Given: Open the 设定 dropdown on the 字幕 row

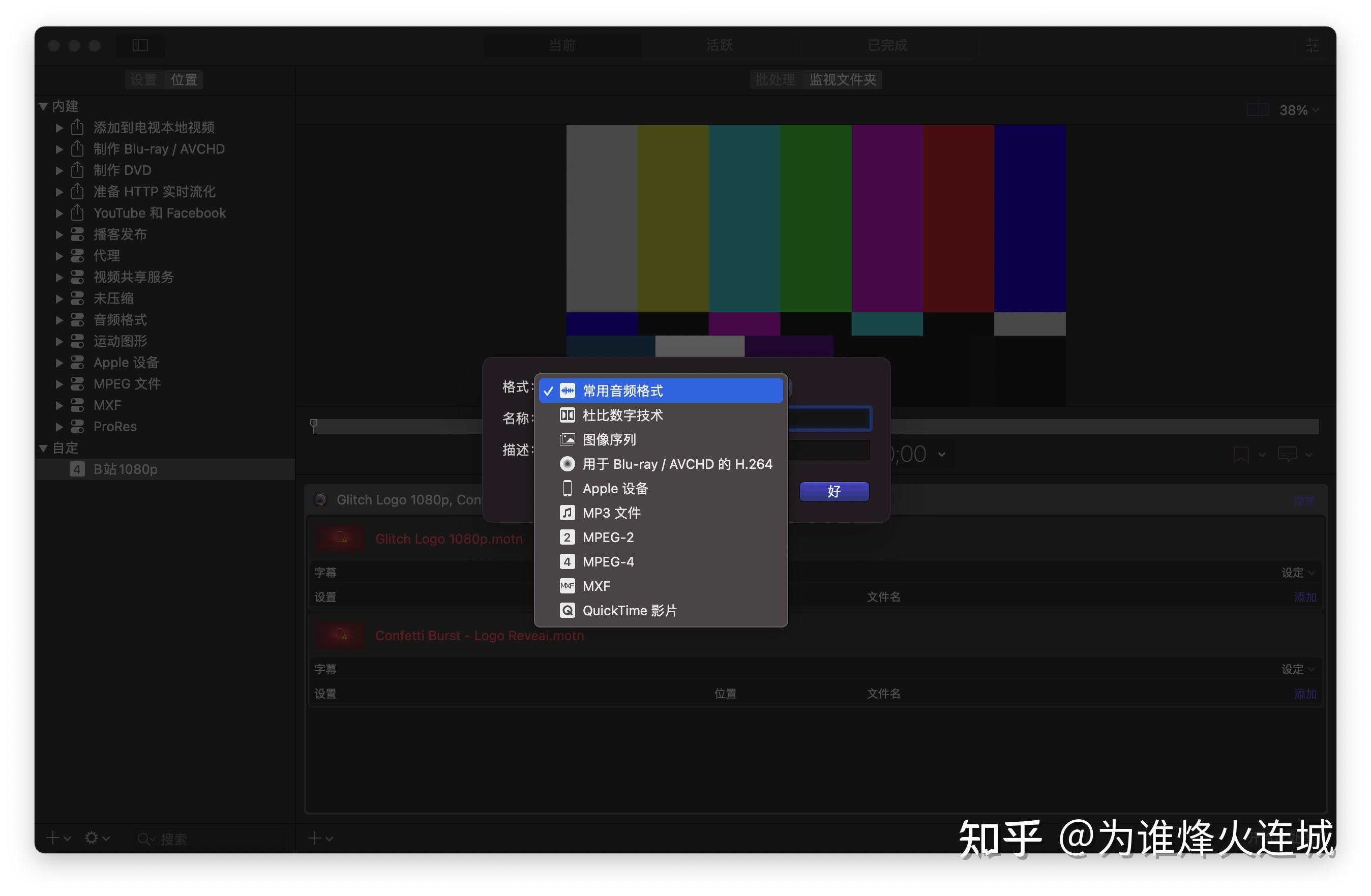Looking at the screenshot, I should [1297, 572].
